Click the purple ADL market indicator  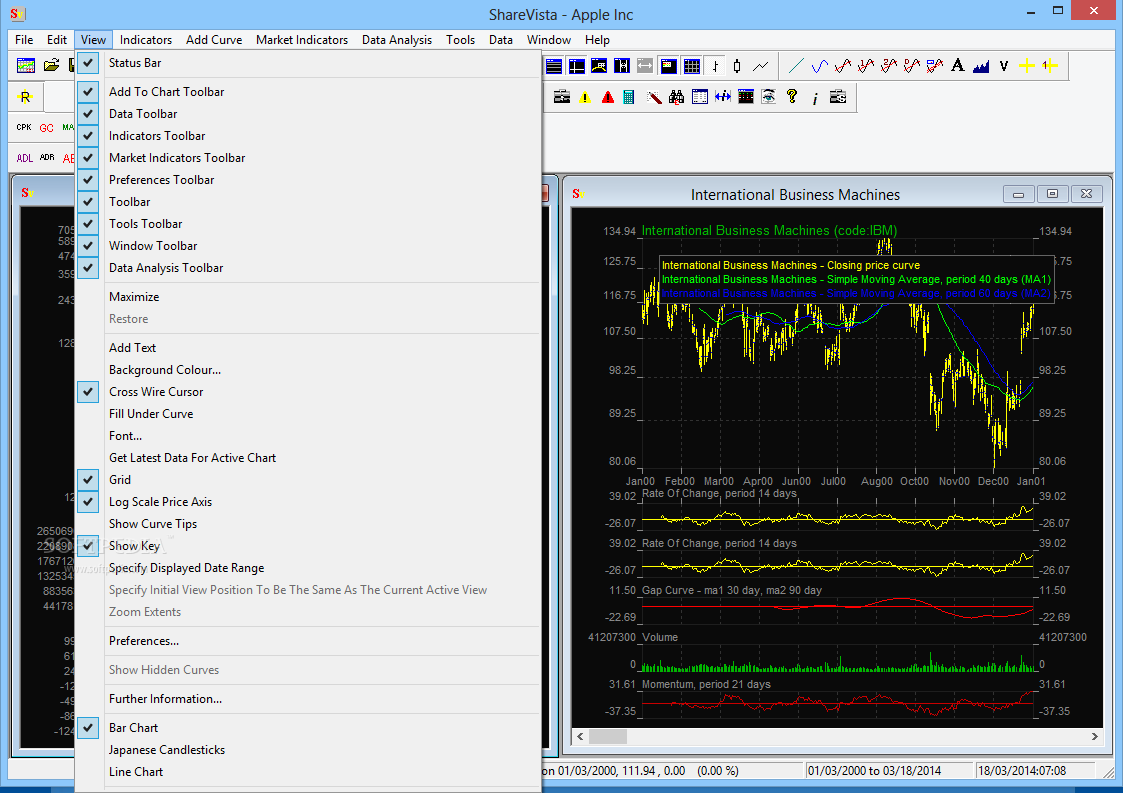tap(24, 158)
